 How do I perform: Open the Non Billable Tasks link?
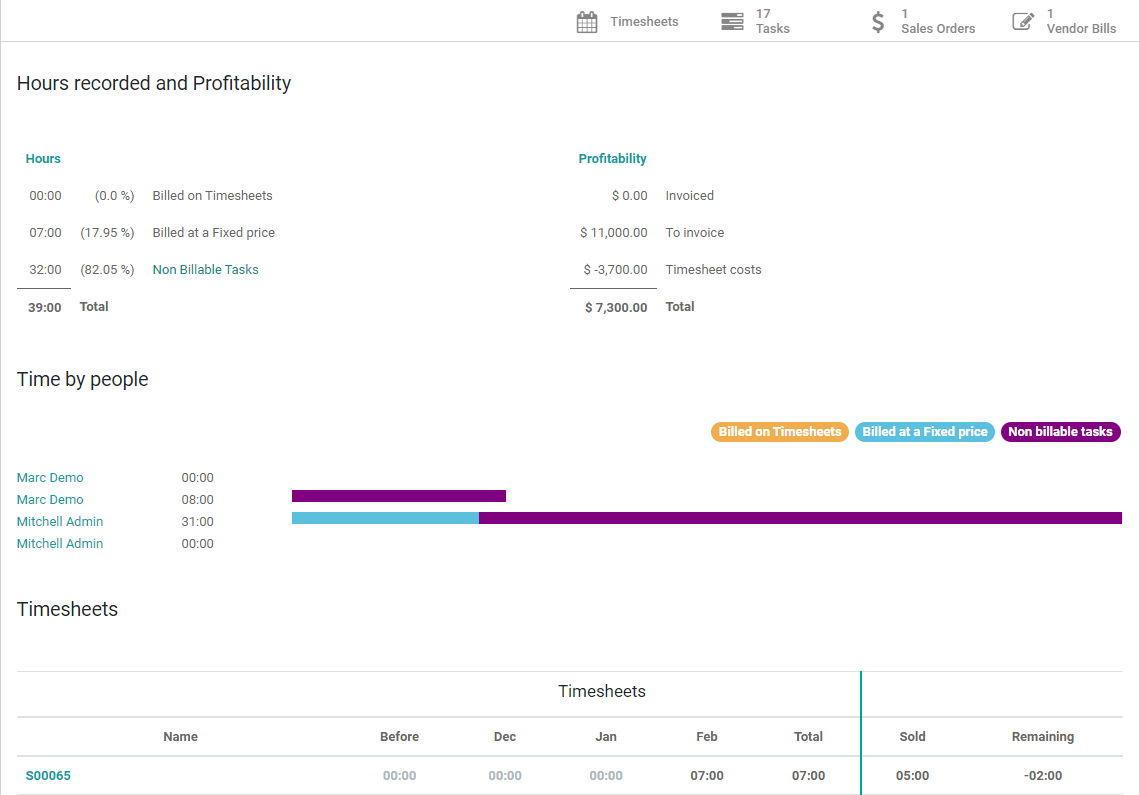point(206,270)
